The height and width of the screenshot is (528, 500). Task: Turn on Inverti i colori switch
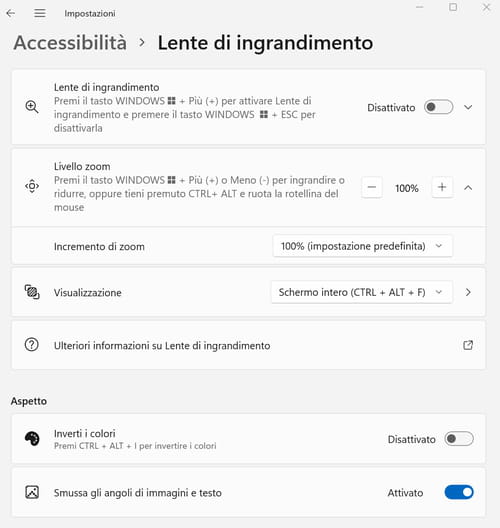click(x=459, y=439)
